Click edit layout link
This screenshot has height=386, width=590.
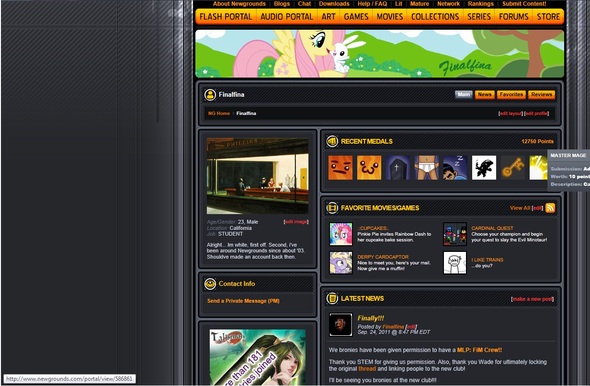pos(511,113)
